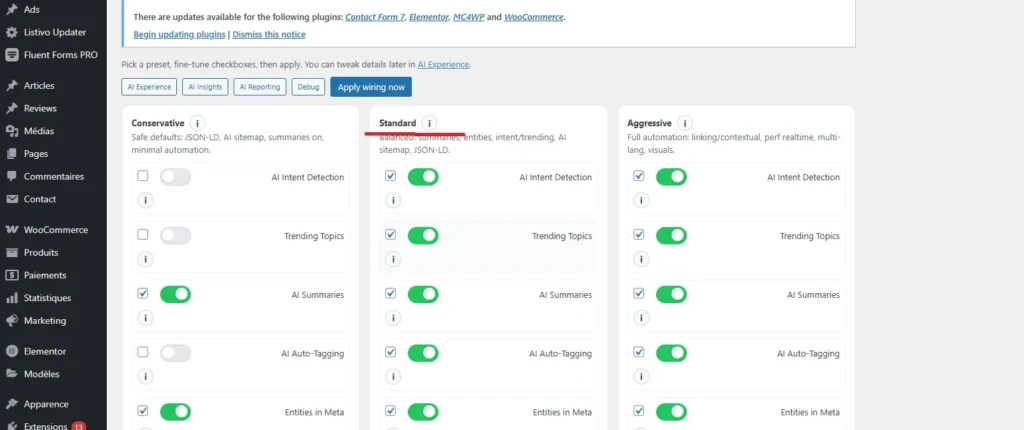Click the Marketing megaphone icon in sidebar
Image resolution: width=1024 pixels, height=430 pixels.
coord(12,321)
